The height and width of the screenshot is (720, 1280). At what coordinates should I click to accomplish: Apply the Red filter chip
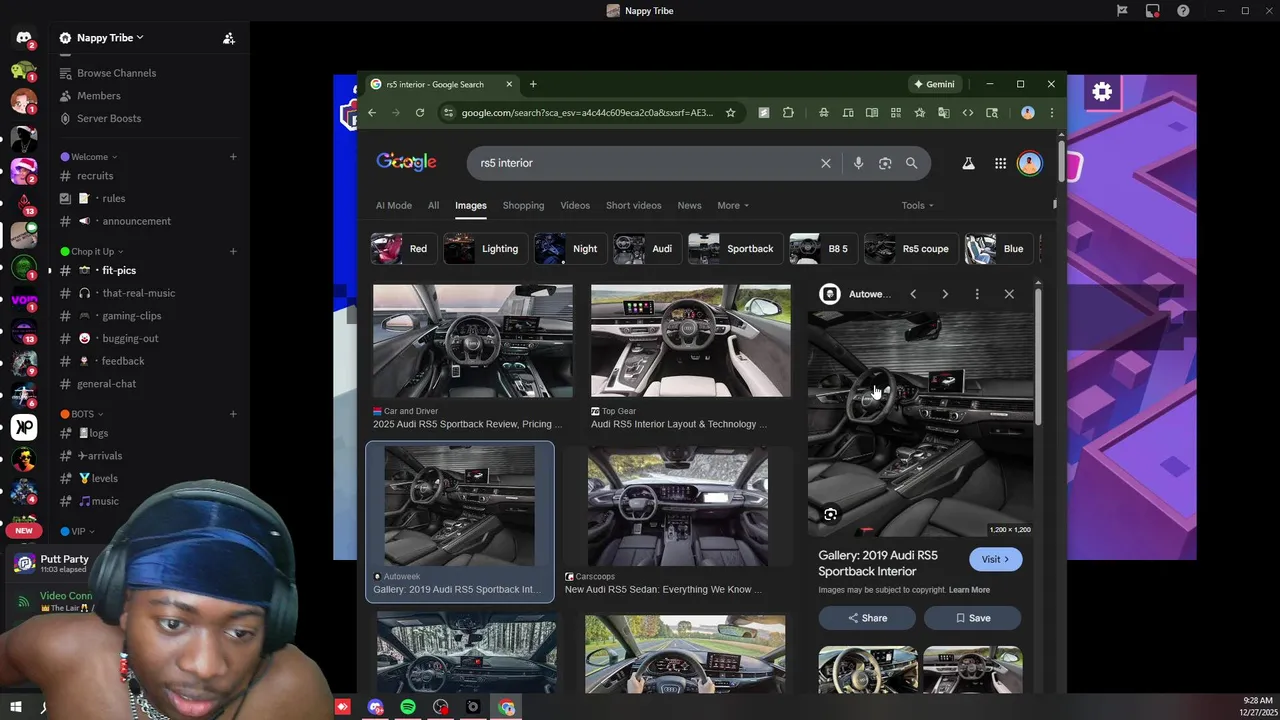point(403,249)
